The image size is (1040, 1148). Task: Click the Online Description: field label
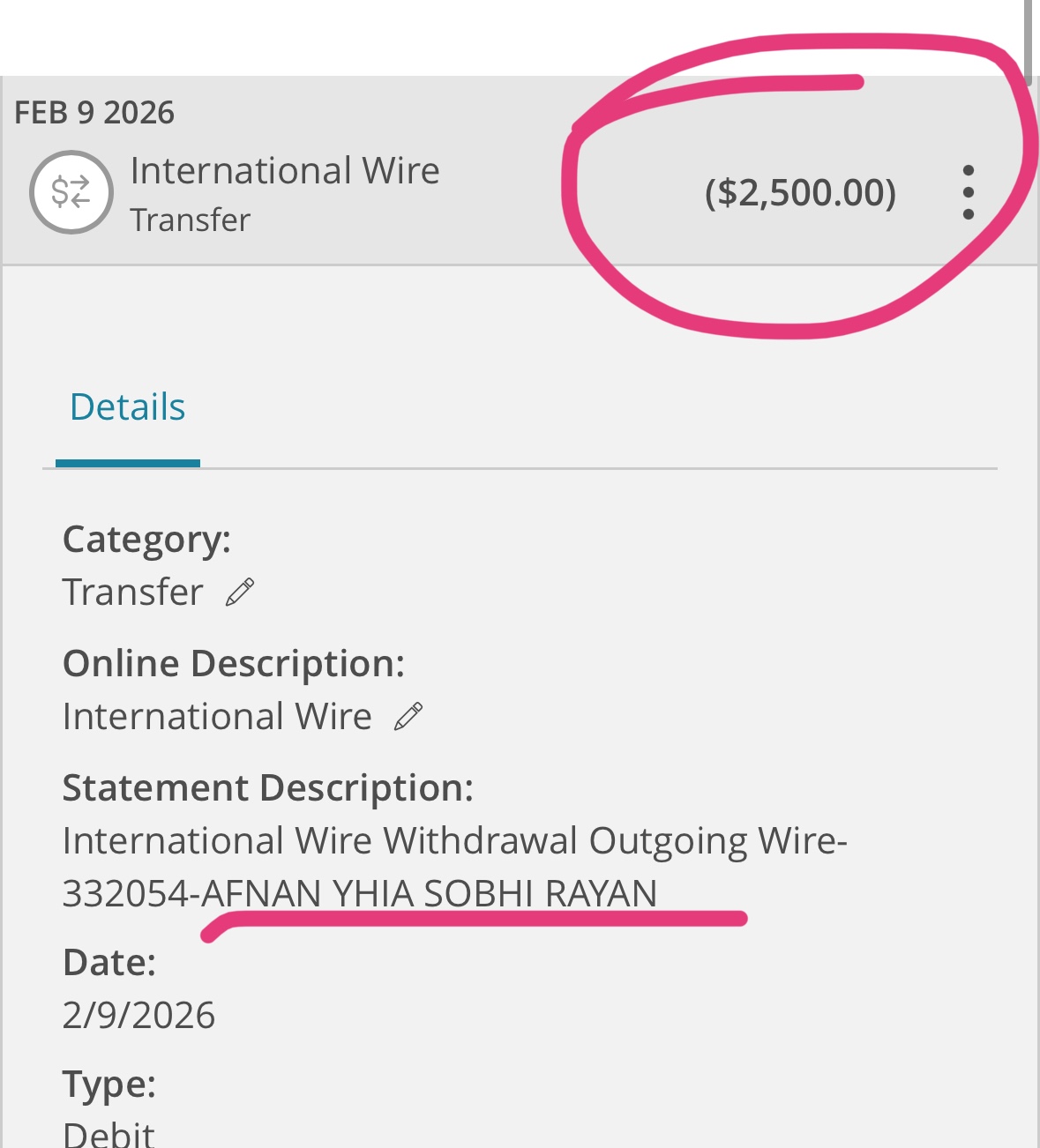click(x=234, y=664)
